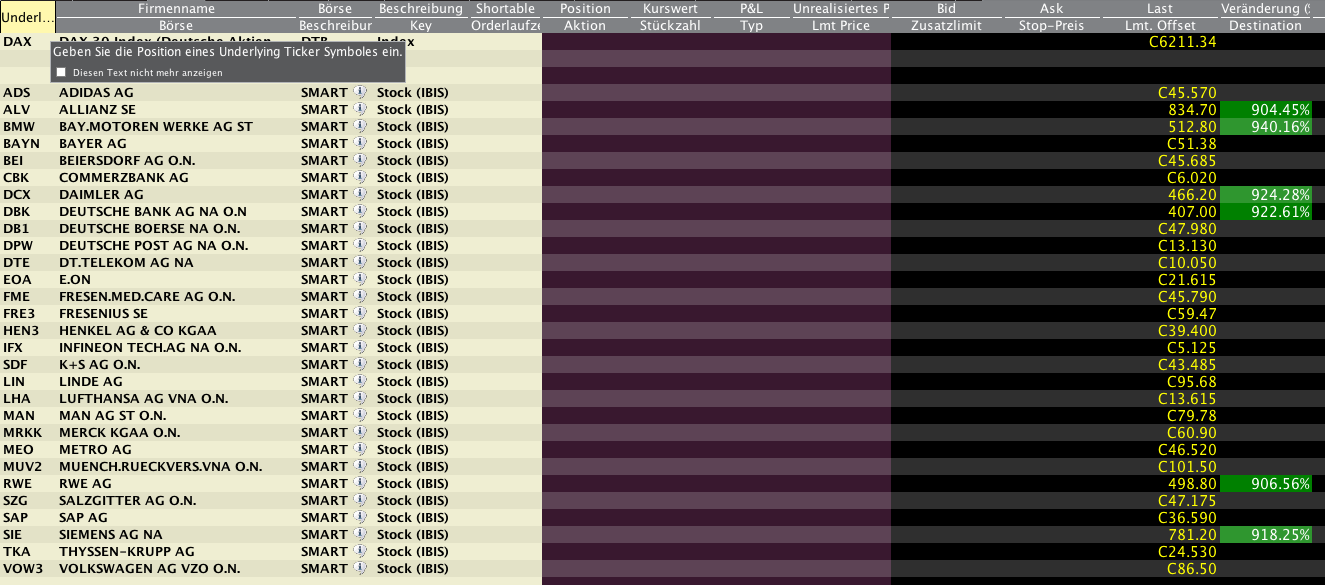
Task: Select the Index description in the DAX row
Action: pyautogui.click(x=395, y=42)
